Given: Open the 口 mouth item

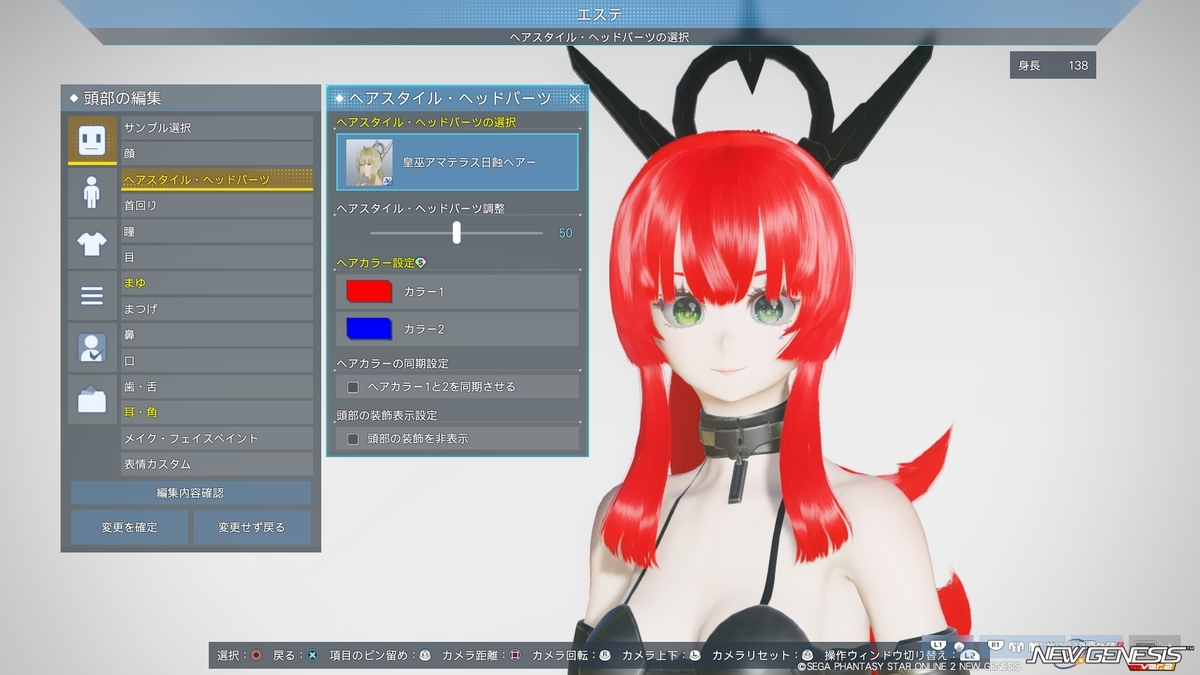Looking at the screenshot, I should point(217,360).
